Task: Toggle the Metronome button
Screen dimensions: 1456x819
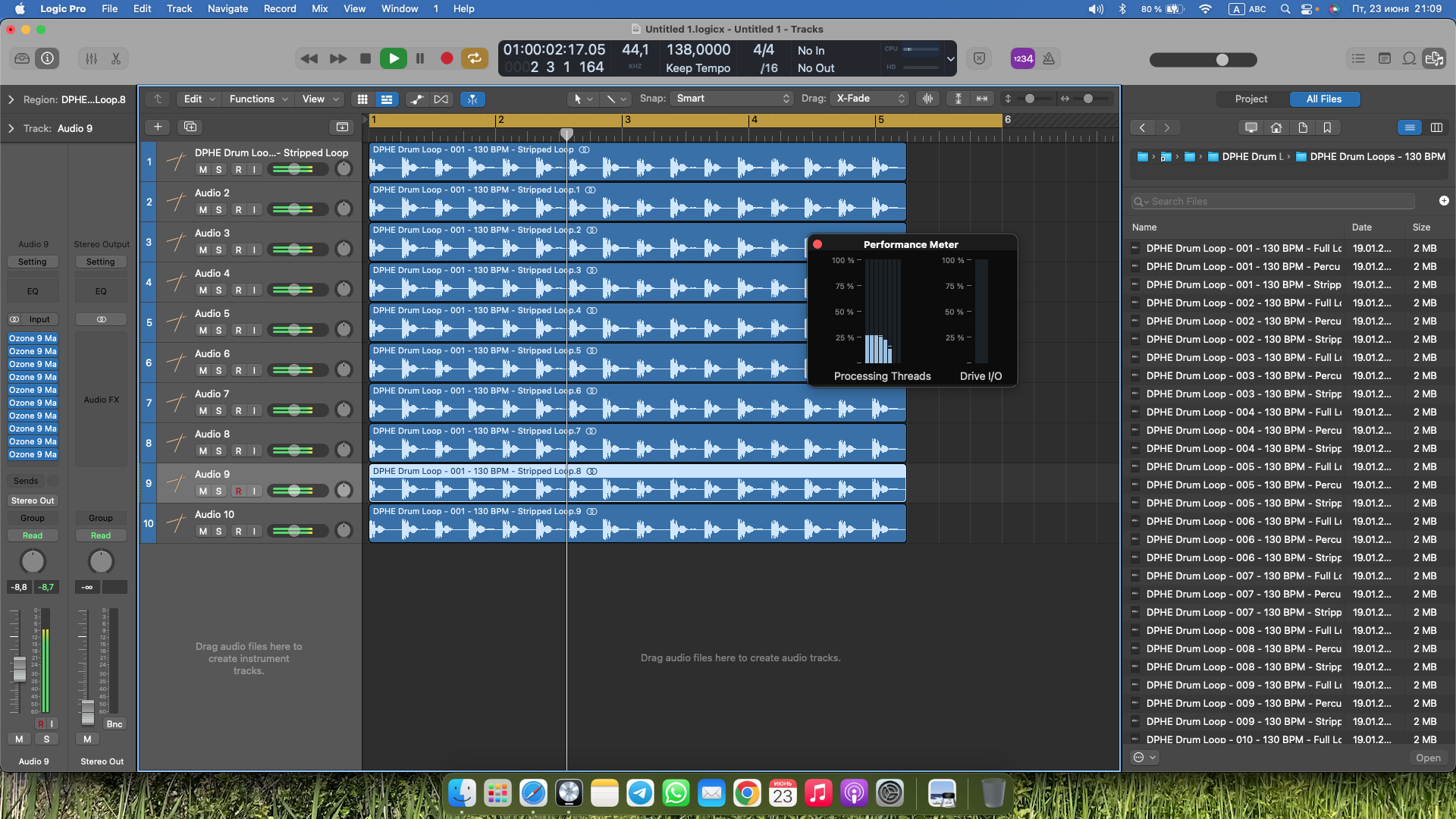Action: coord(1049,58)
